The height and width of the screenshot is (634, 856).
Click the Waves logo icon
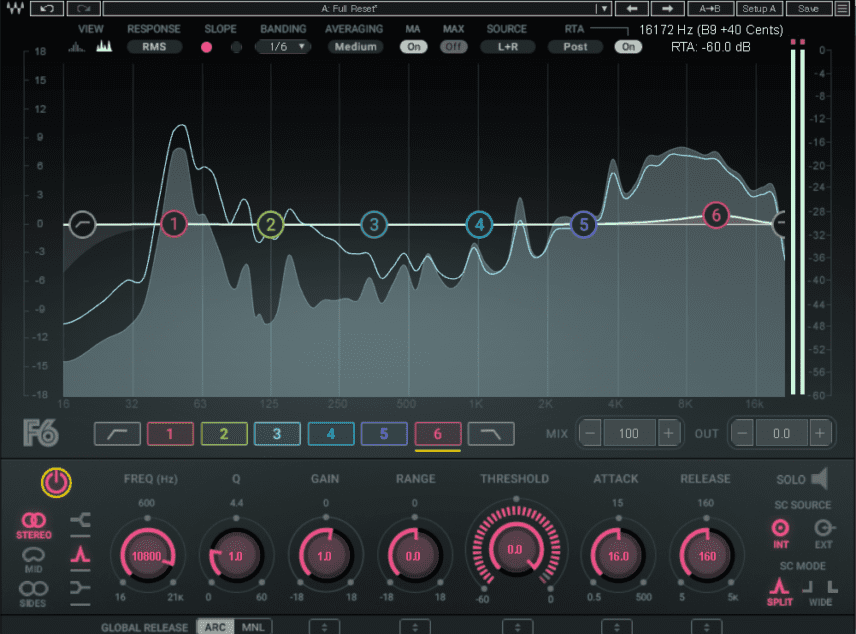(15, 8)
